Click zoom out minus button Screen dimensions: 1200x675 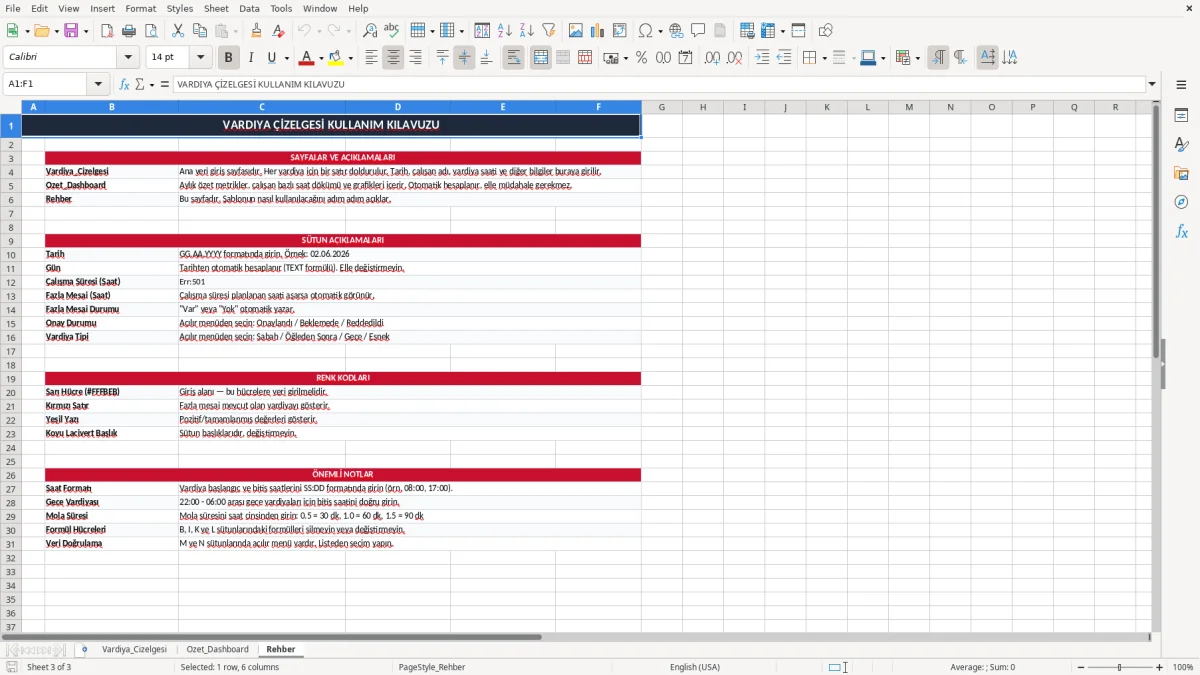[1079, 667]
